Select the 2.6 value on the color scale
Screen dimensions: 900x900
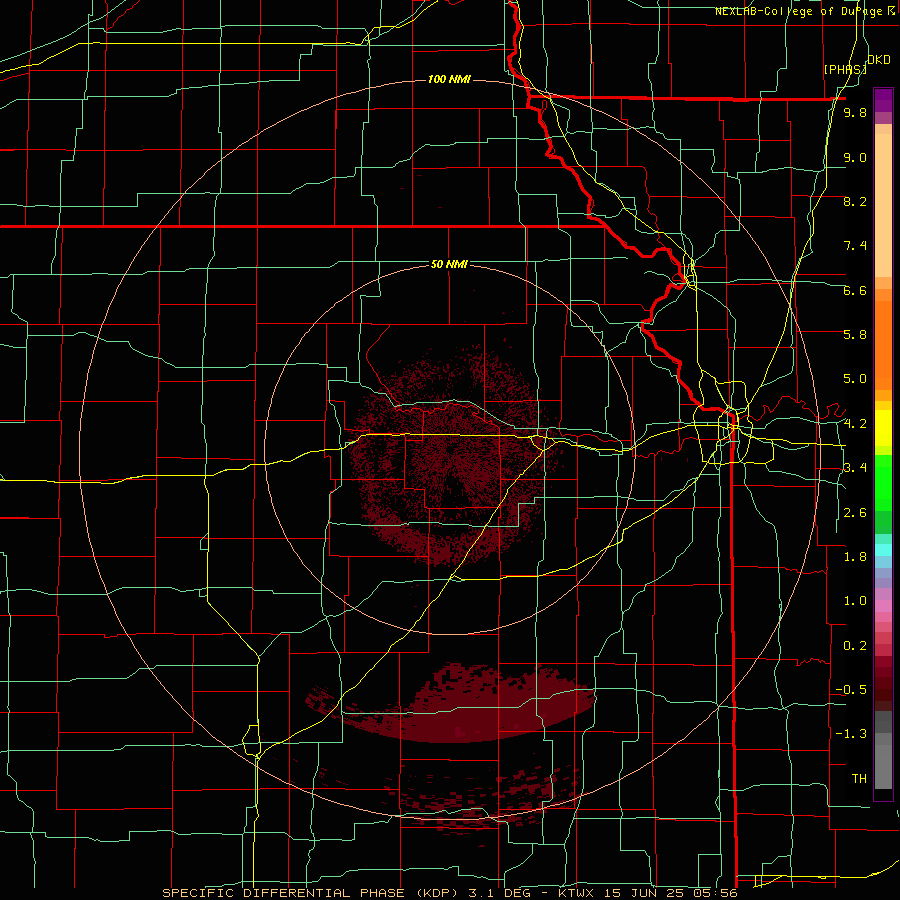tap(855, 513)
